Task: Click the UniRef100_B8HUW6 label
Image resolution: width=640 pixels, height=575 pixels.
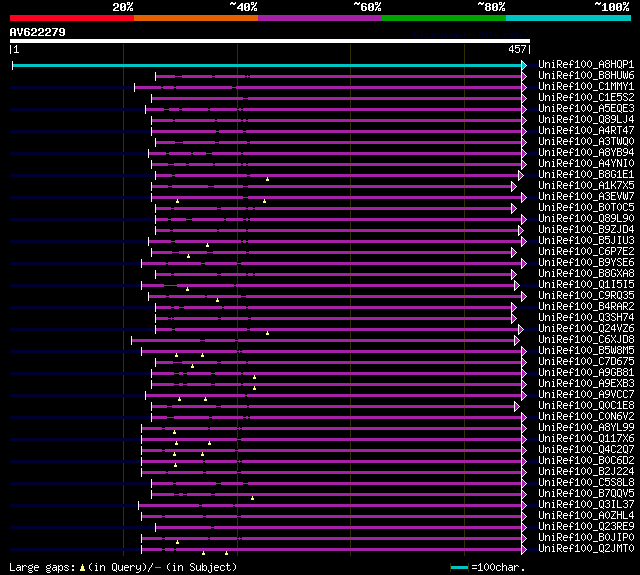Action: 586,75
